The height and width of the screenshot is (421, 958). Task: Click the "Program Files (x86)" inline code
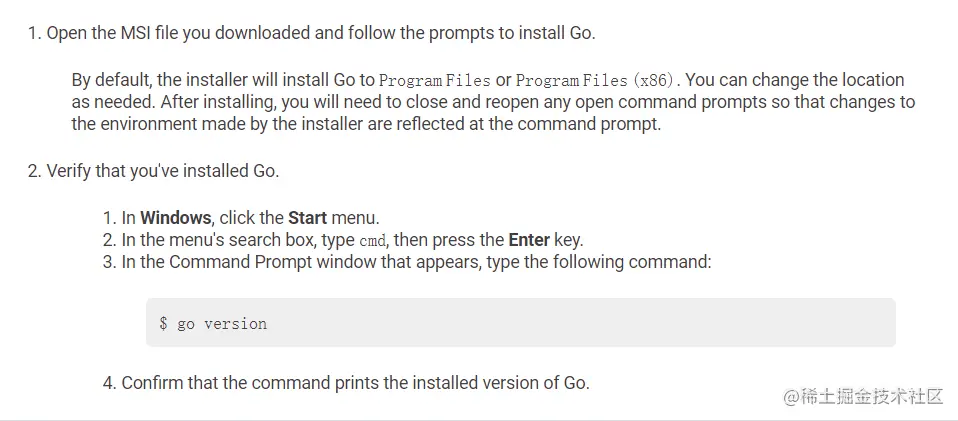[x=598, y=80]
